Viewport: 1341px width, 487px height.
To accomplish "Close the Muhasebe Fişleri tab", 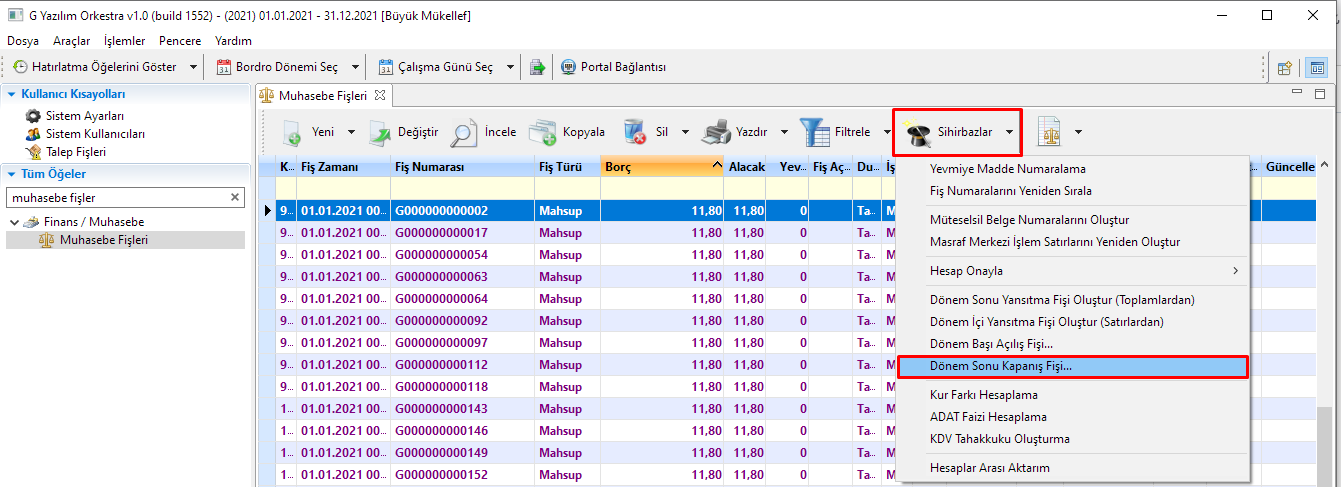I will coord(380,95).
